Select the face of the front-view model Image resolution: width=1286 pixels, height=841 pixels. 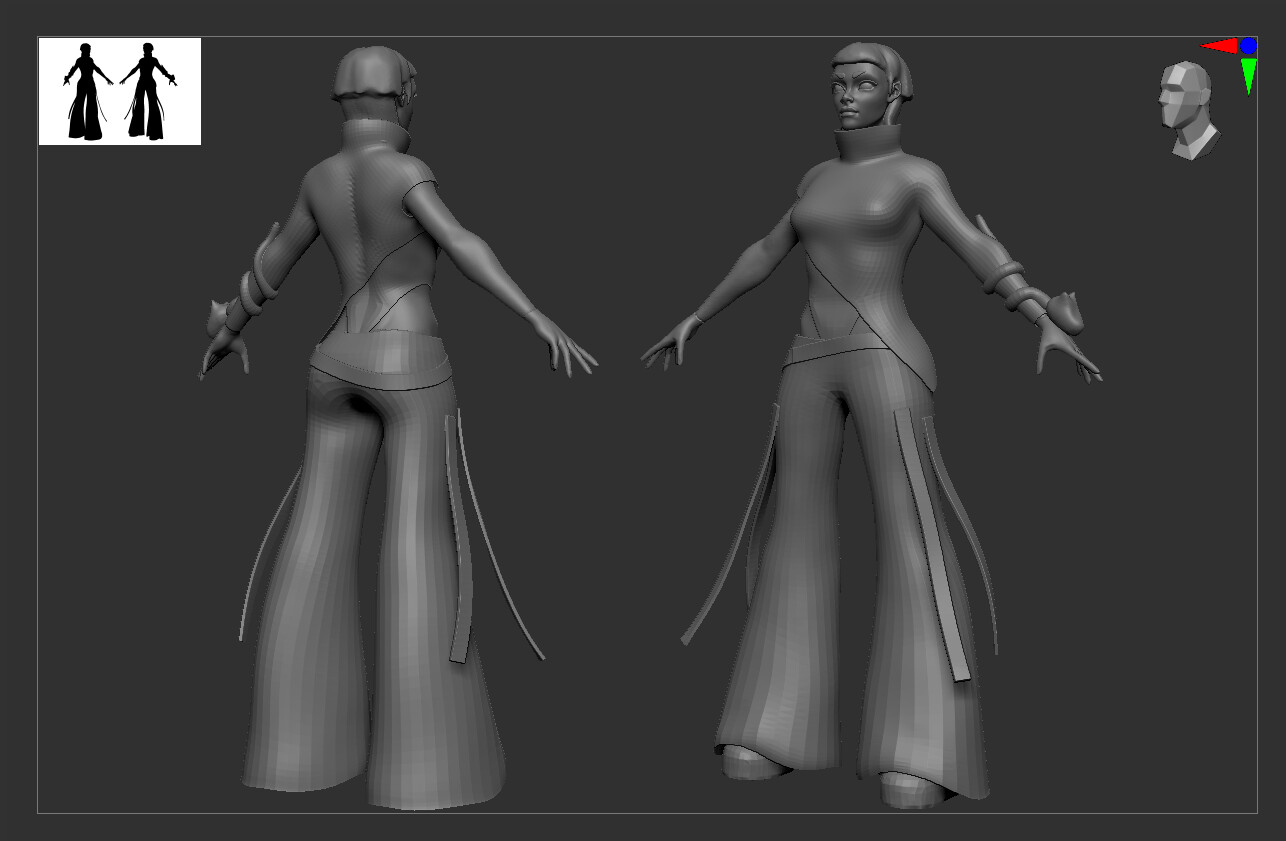click(x=852, y=97)
